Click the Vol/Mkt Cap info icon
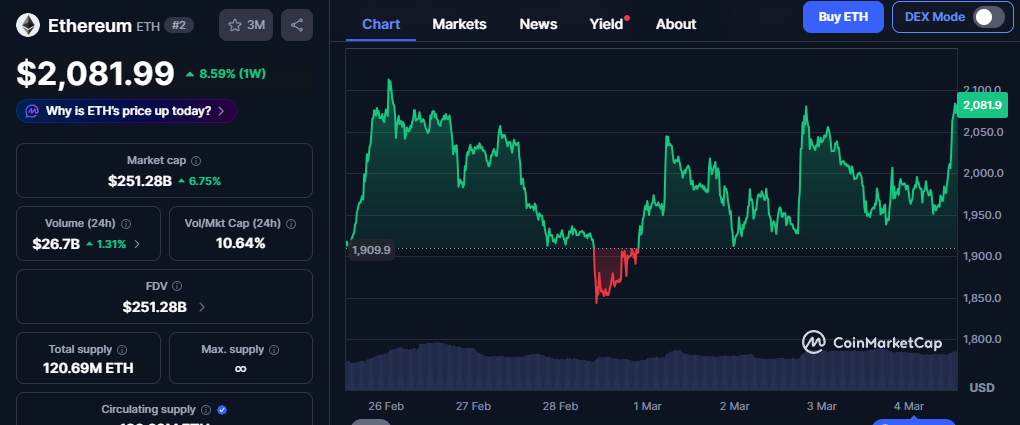 289,224
